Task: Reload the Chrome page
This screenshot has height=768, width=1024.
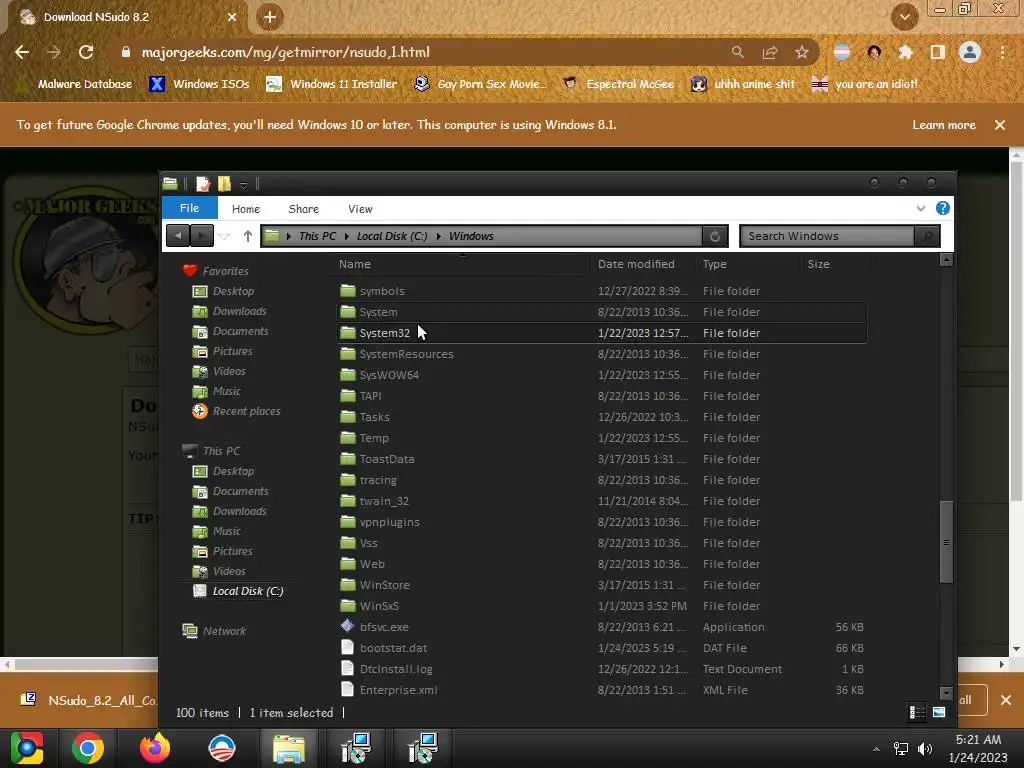Action: [x=86, y=52]
